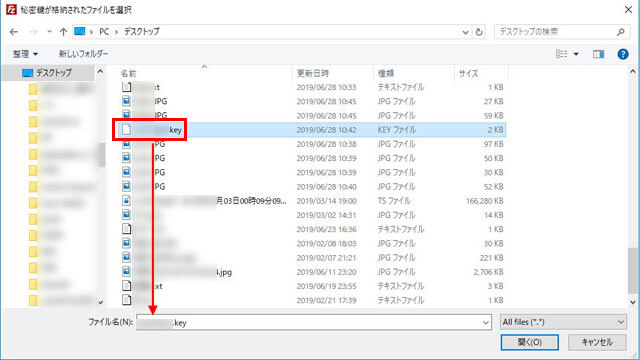The width and height of the screenshot is (640, 360).
Task: Open the recent locations dropdown arrow
Action: click(x=49, y=32)
